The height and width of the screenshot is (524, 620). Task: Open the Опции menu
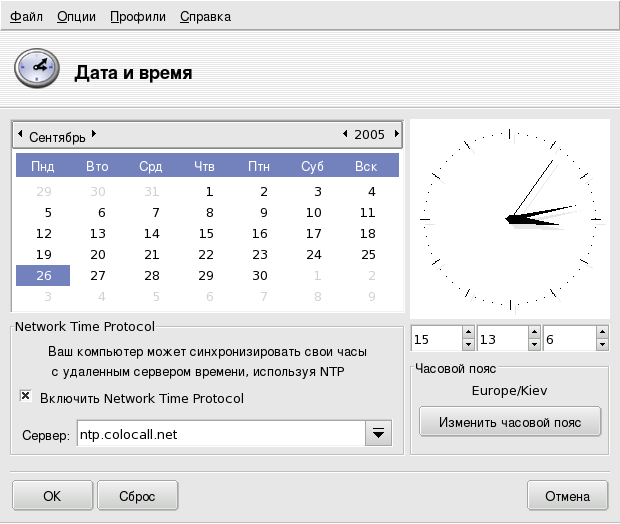(x=77, y=17)
